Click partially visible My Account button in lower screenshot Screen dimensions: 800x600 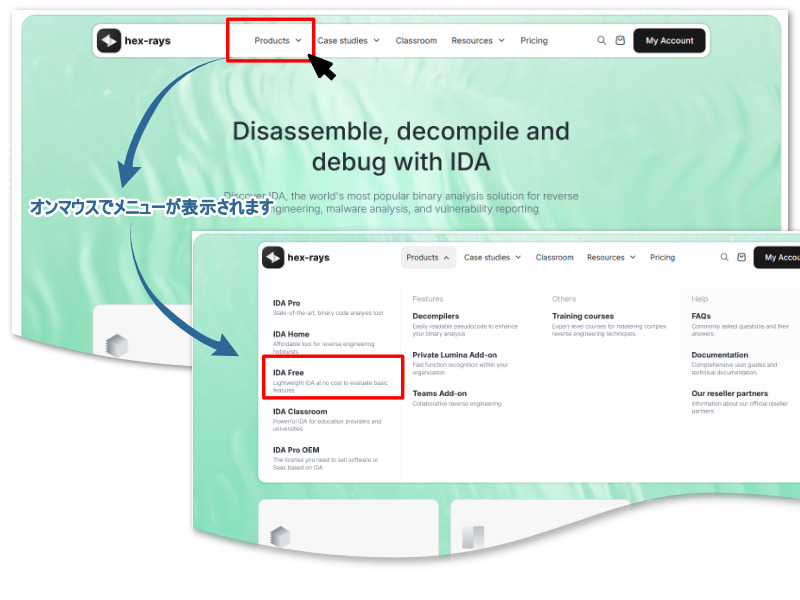click(777, 257)
